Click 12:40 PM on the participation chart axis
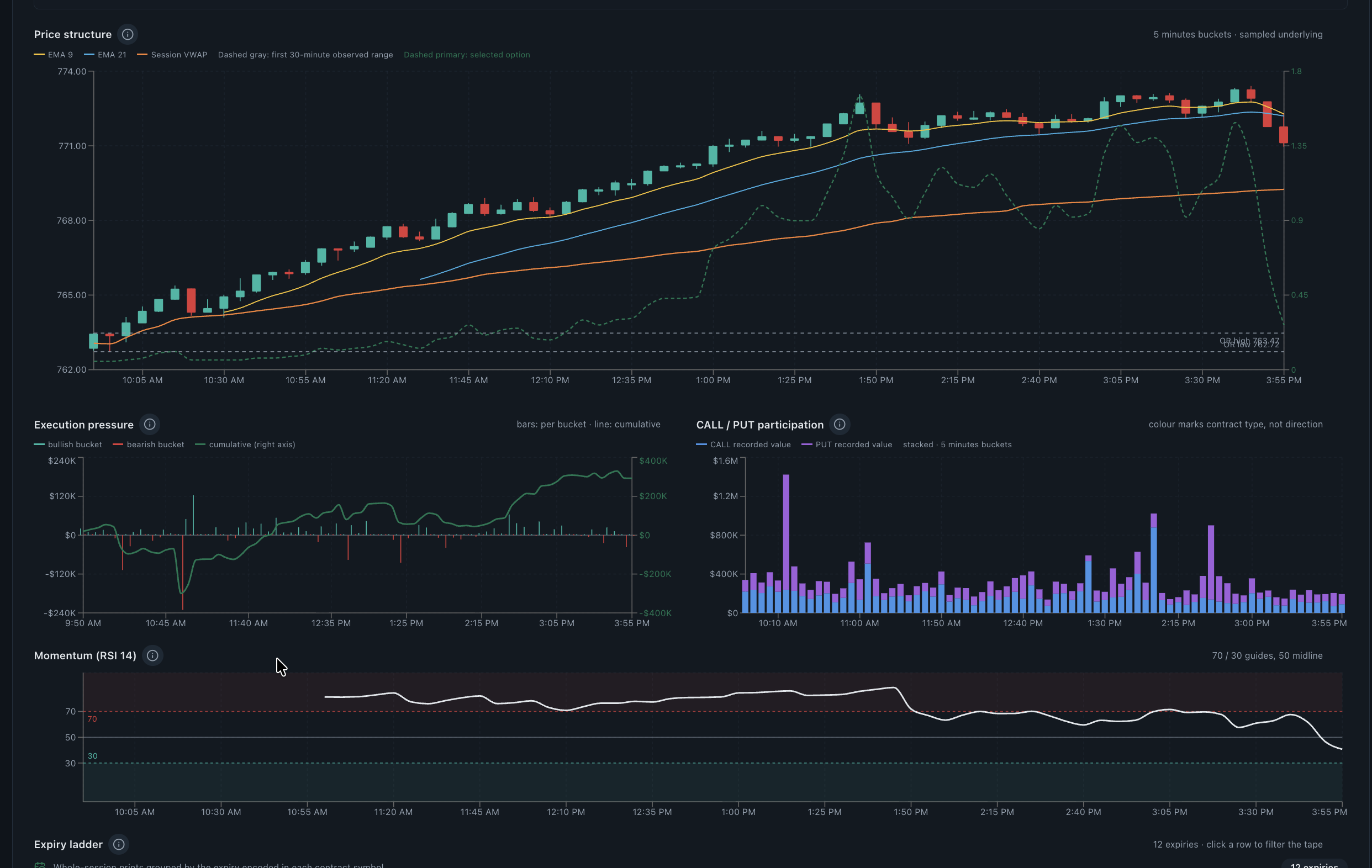 1023,623
